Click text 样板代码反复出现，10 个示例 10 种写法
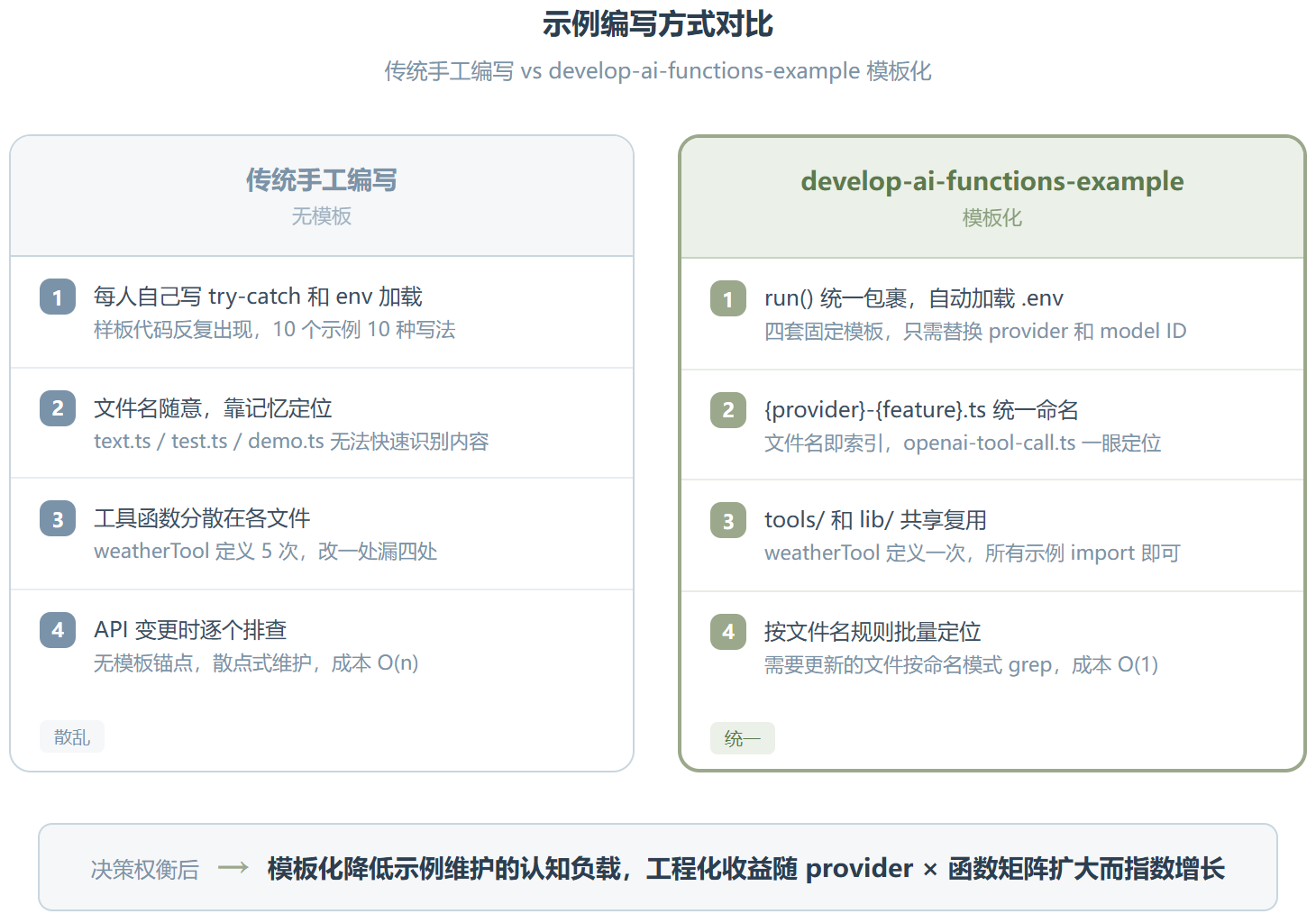This screenshot has width=1316, height=923. 274,330
